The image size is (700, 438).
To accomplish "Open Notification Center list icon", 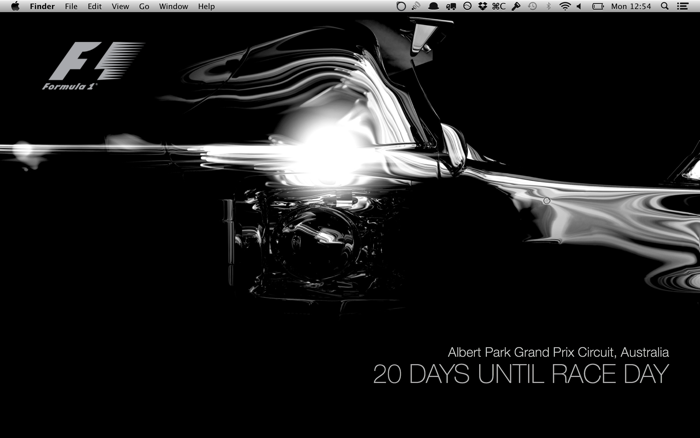I will 682,6.
